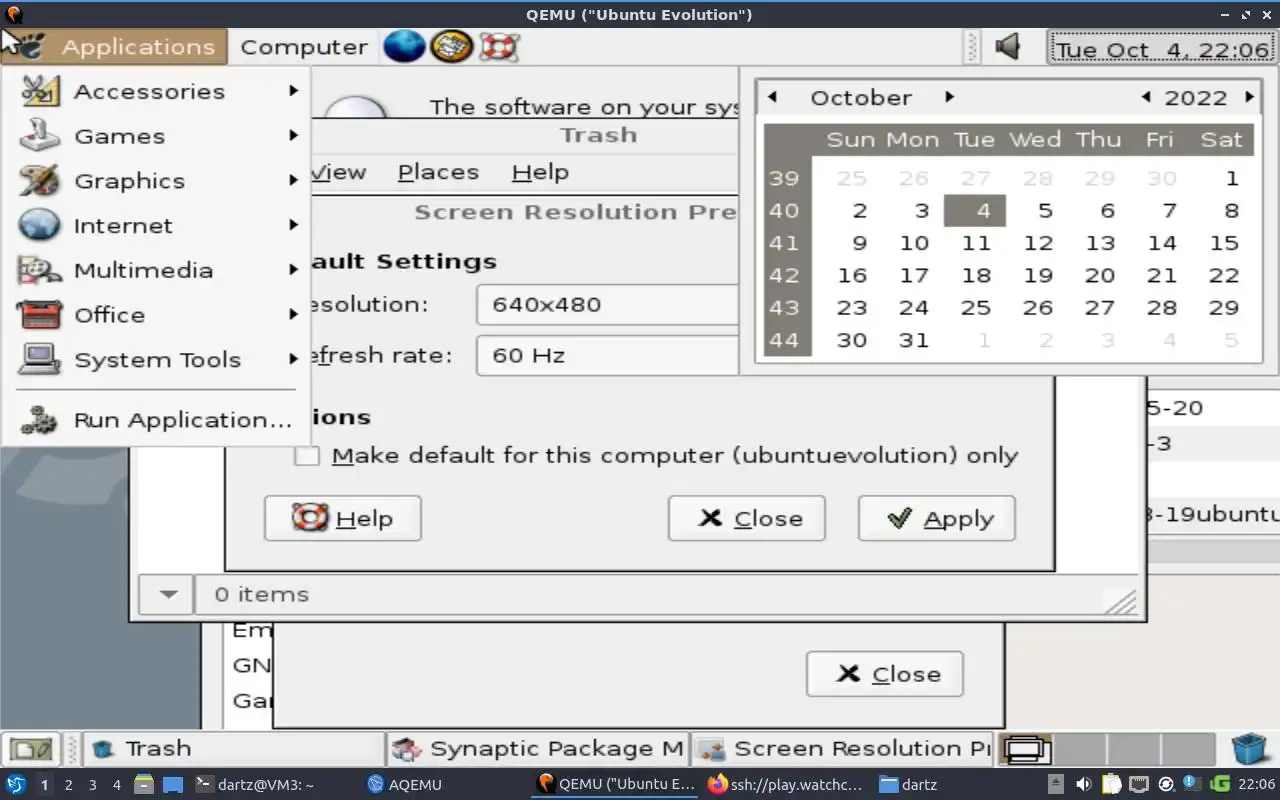Switch to Firefox ssh://play.watchc taskbar entry
The width and height of the screenshot is (1280, 800).
pos(785,785)
